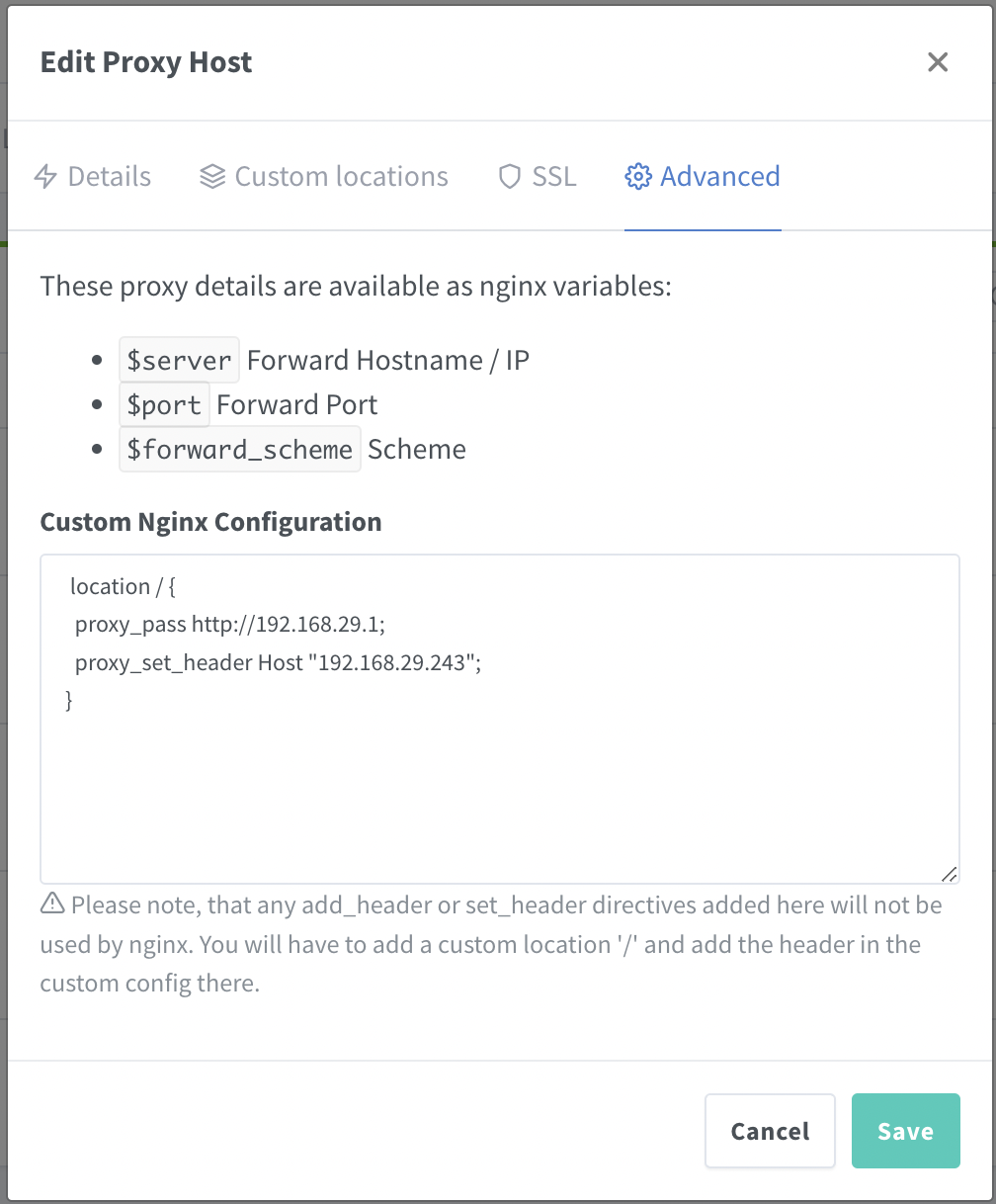996x1204 pixels.
Task: Focus the empty area of the configuration textarea
Action: coord(499,791)
